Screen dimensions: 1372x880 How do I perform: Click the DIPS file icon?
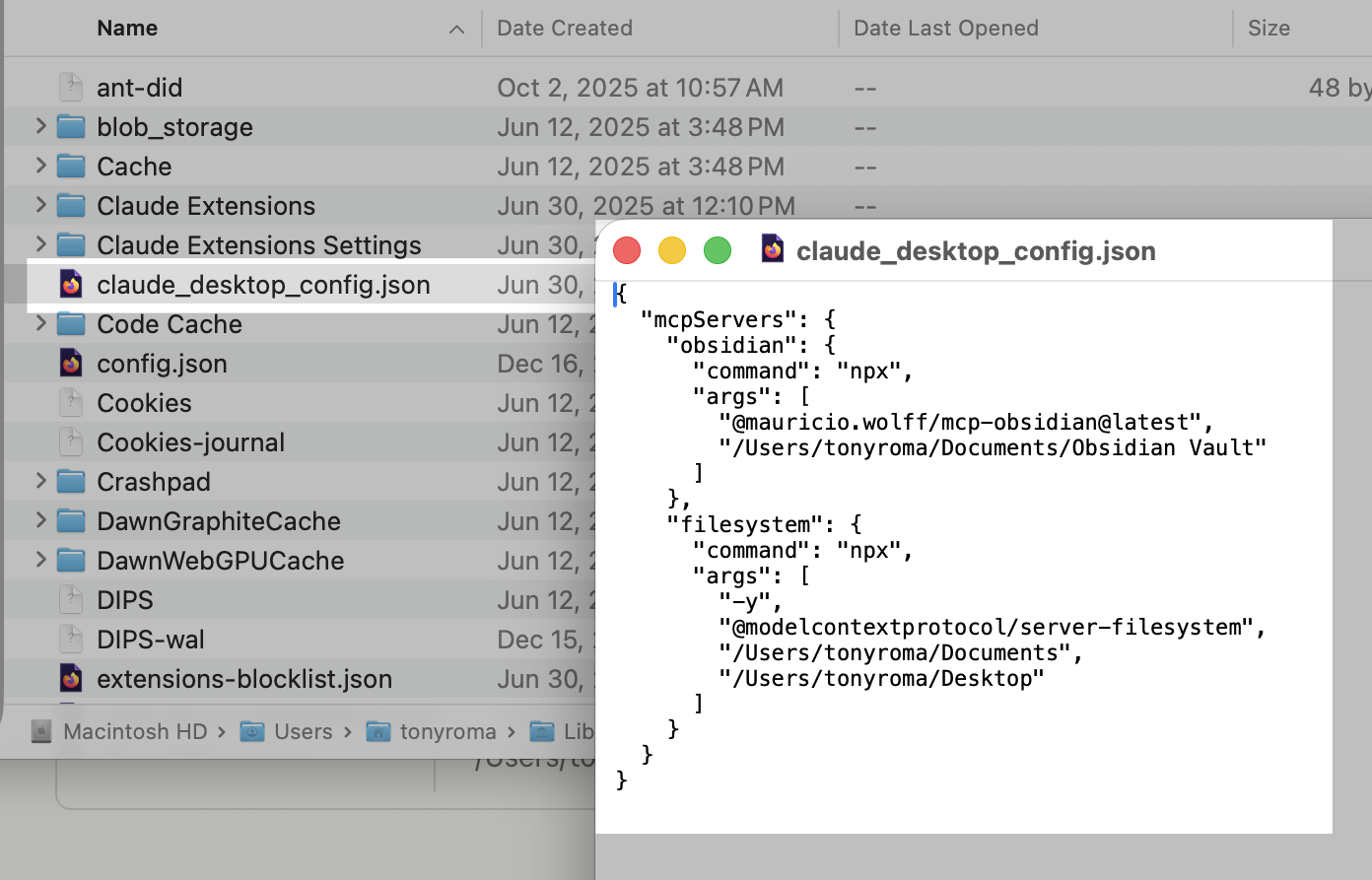(x=71, y=600)
